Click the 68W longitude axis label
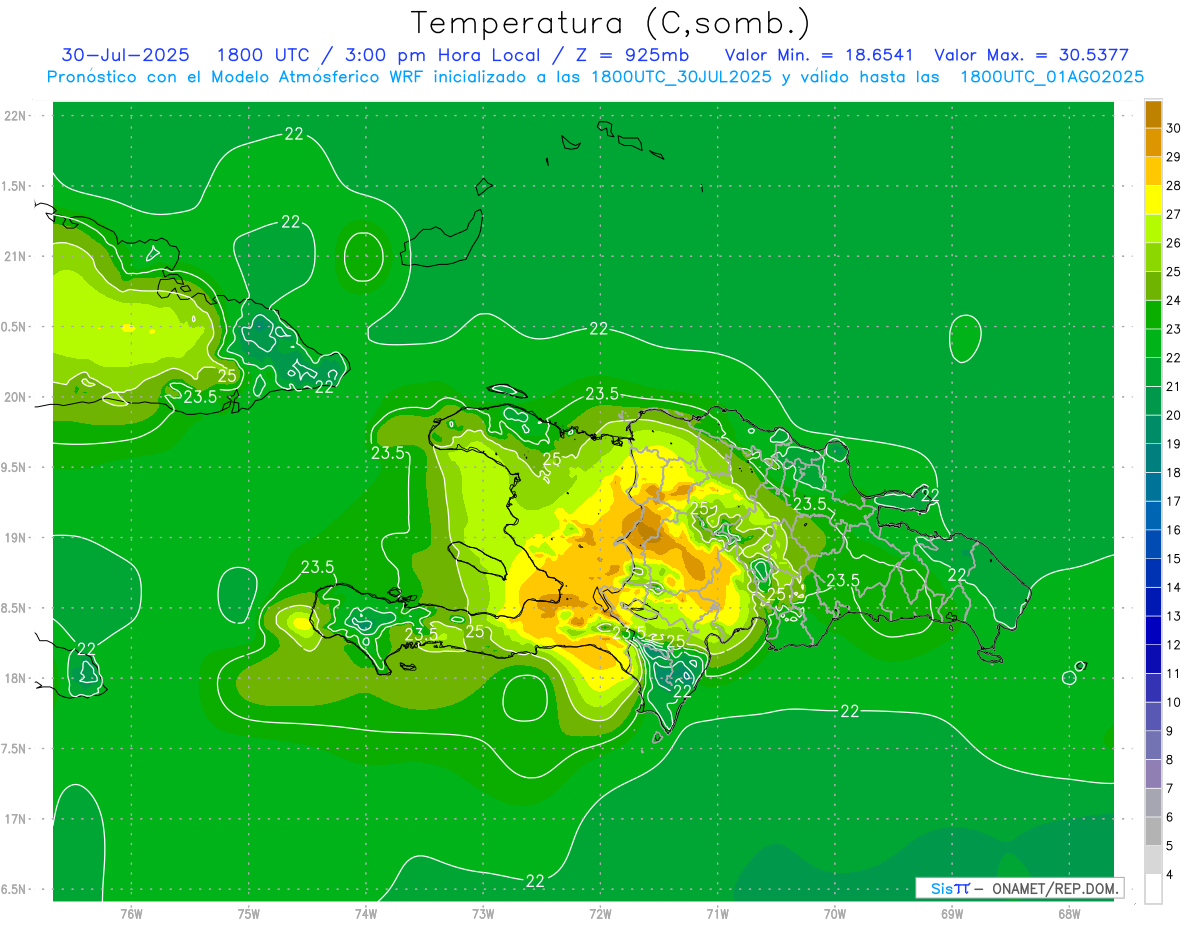Screen dimensions: 1200x927 point(1068,913)
